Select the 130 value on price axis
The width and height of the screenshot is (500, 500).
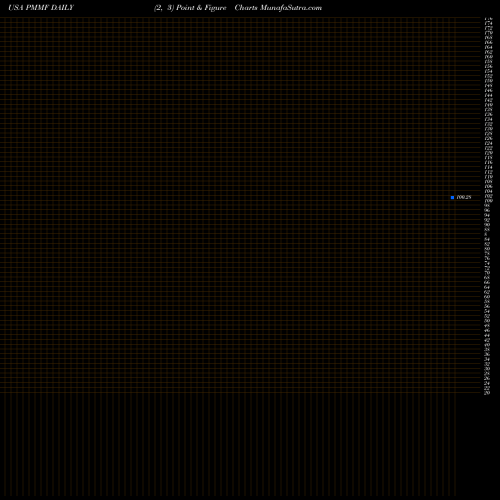tap(488, 129)
